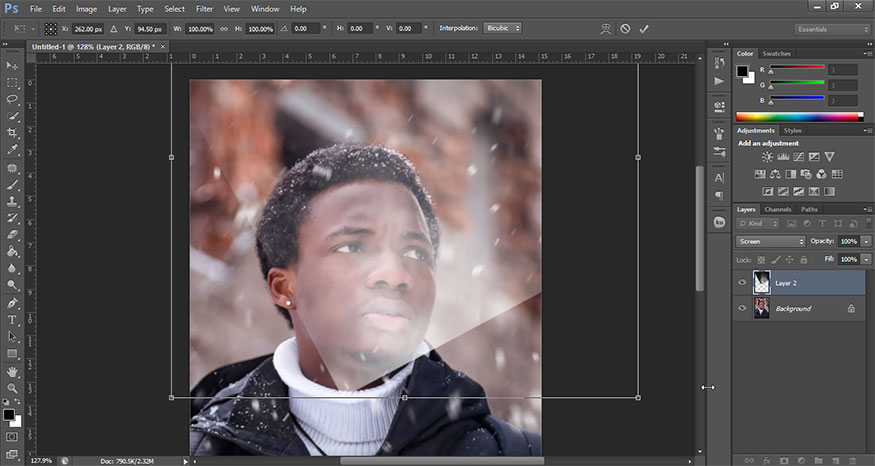Toggle maintain aspect ratio link
The height and width of the screenshot is (466, 875).
[x=224, y=28]
